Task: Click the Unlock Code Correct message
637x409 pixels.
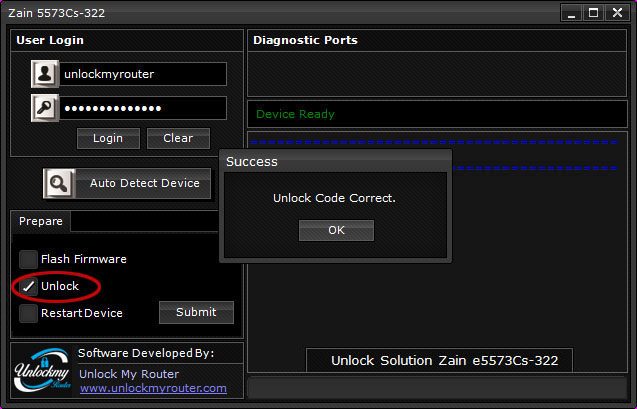Action: point(334,198)
